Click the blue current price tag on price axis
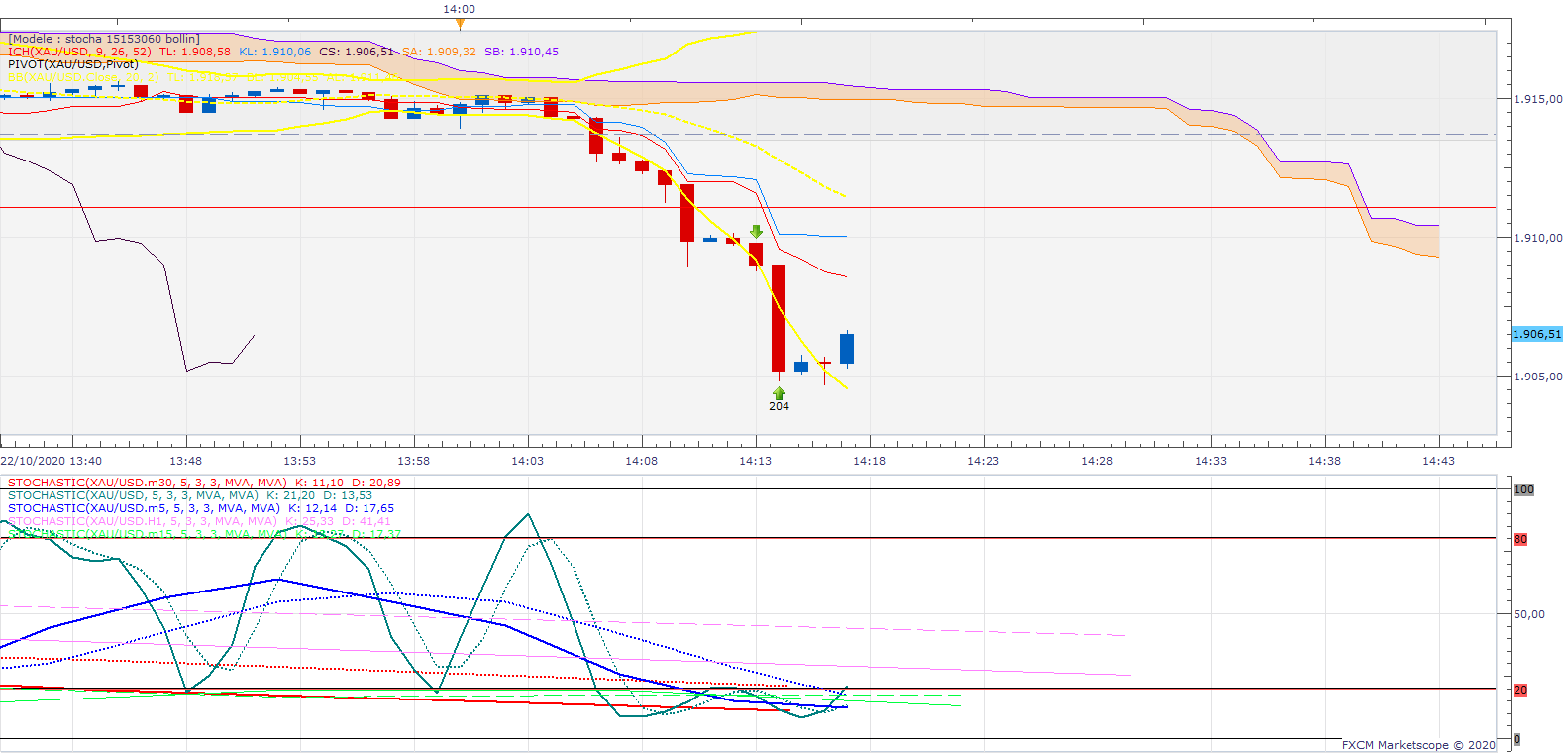The image size is (1568, 753). (1536, 334)
